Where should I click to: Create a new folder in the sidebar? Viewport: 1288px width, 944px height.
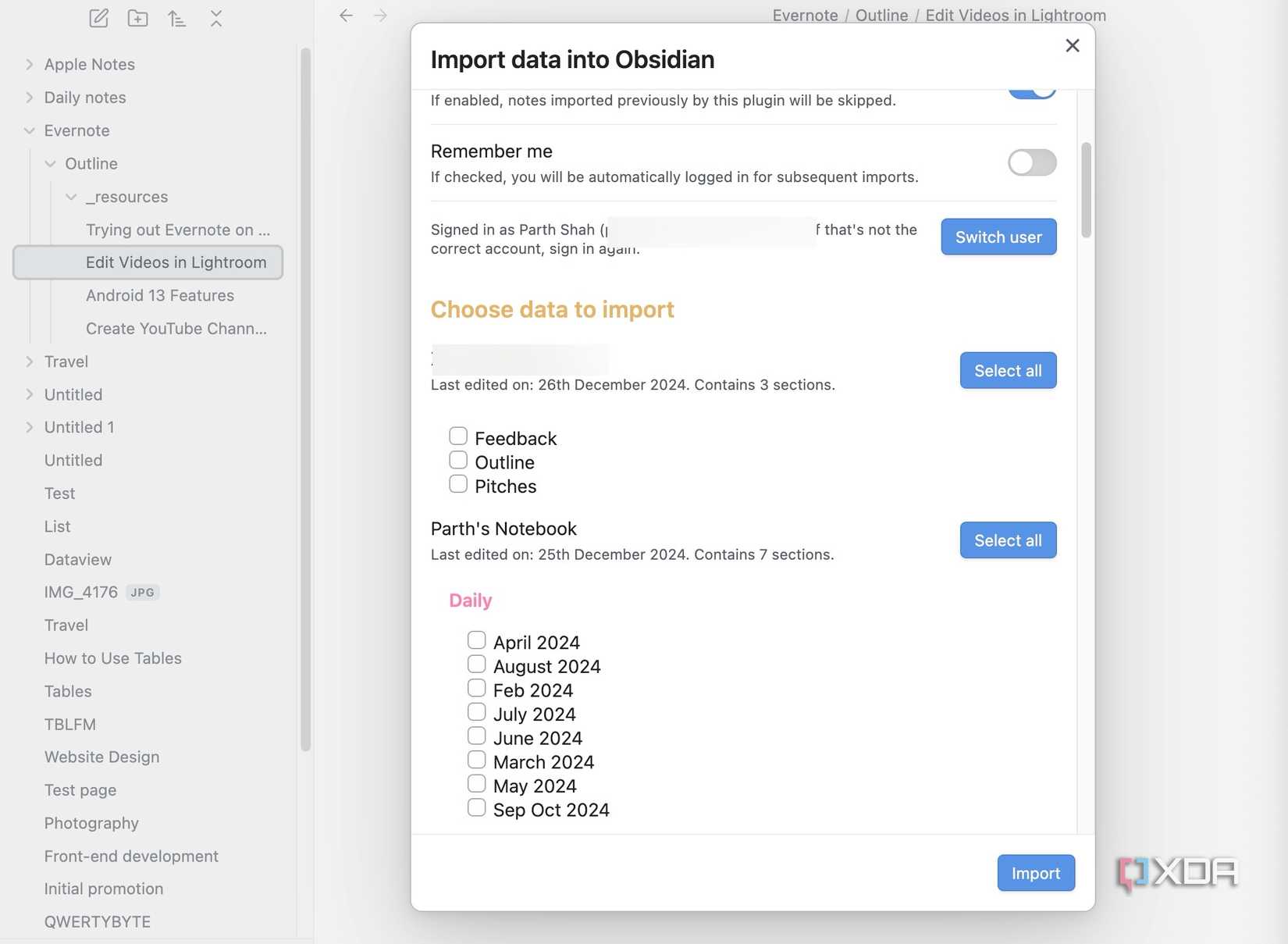137,18
